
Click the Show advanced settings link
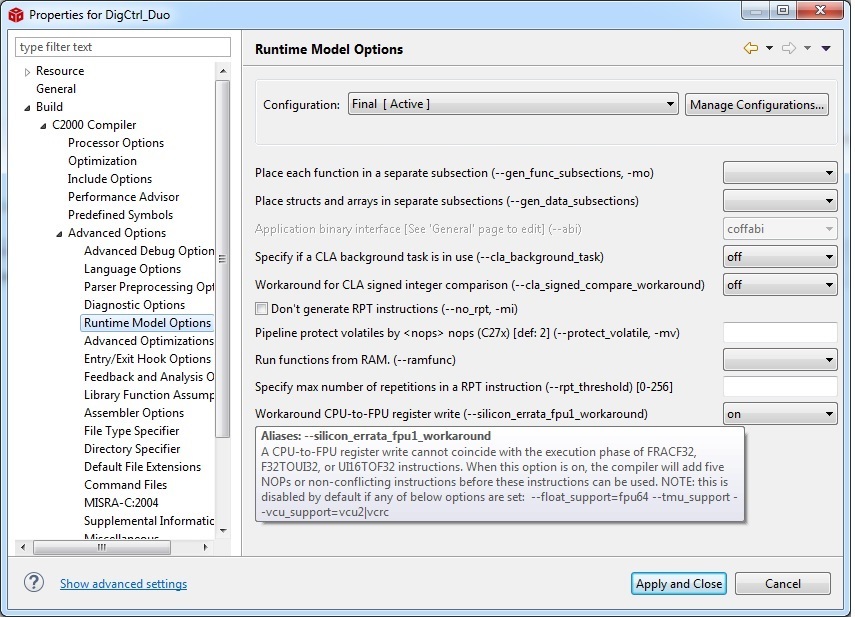[123, 584]
